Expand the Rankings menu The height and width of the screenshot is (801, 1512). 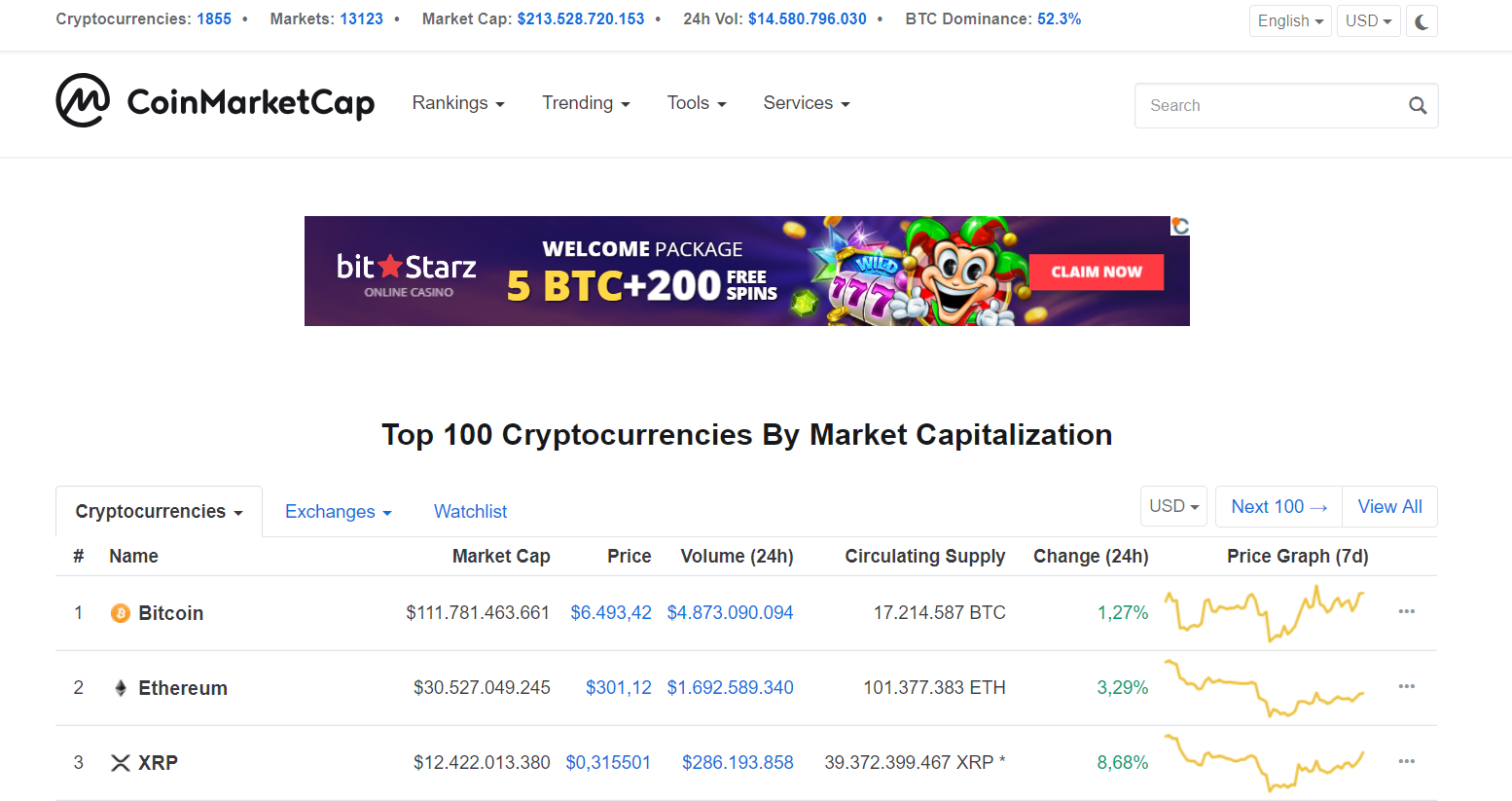(x=458, y=103)
